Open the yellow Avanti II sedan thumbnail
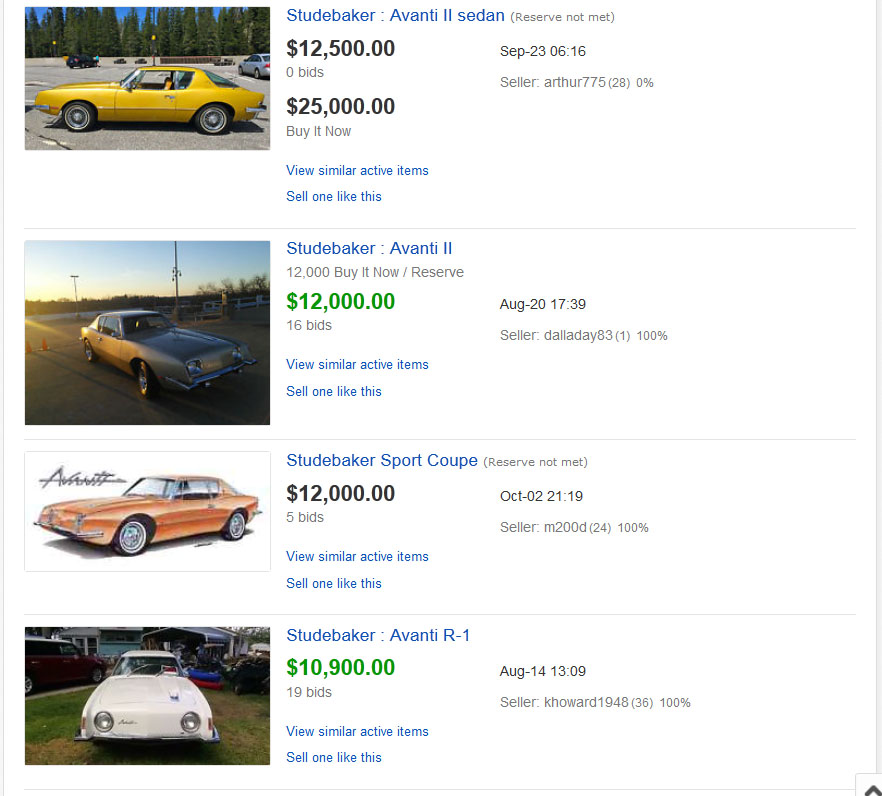Image resolution: width=882 pixels, height=796 pixels. (147, 79)
